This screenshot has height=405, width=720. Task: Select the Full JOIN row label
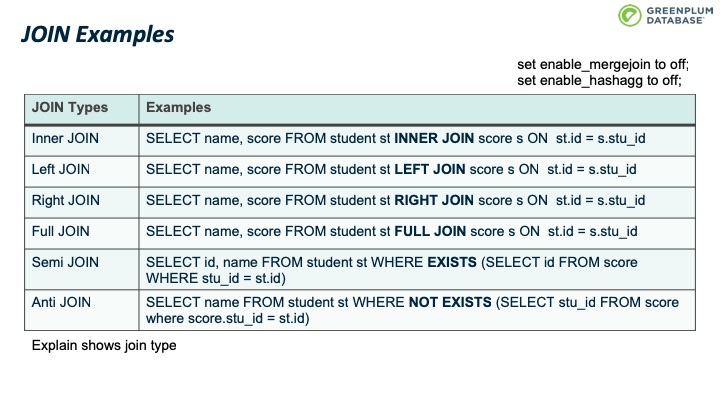[61, 231]
